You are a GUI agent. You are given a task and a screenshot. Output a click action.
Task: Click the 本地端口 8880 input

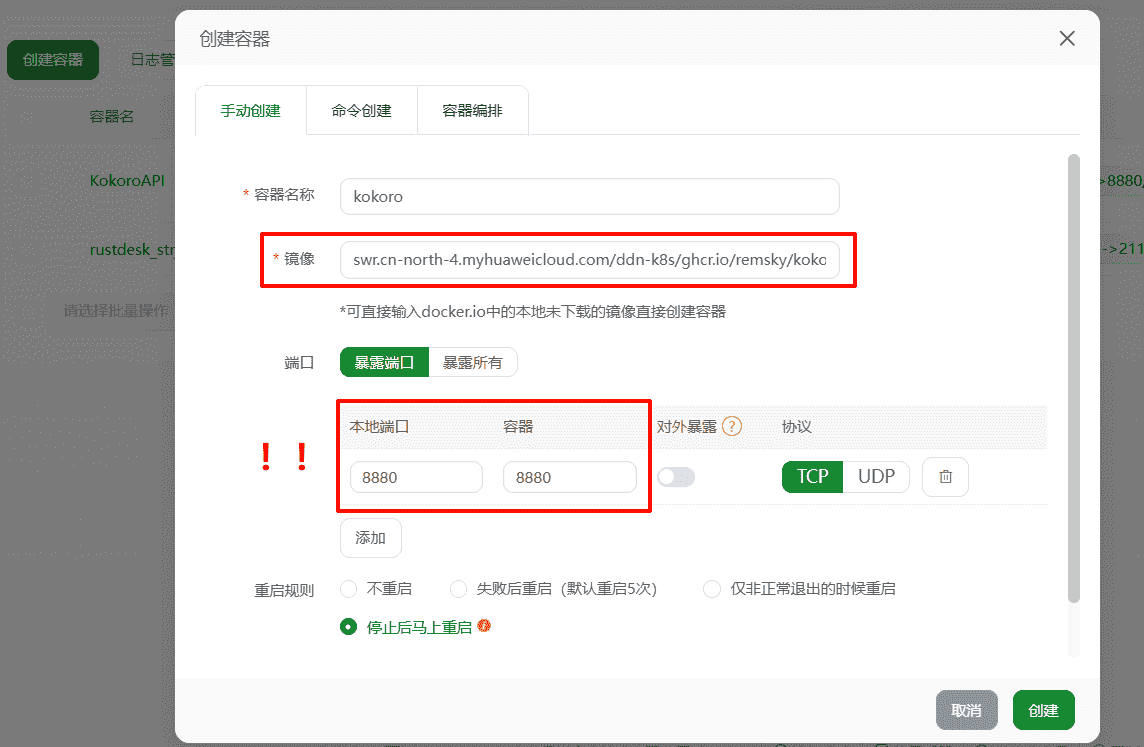click(417, 477)
